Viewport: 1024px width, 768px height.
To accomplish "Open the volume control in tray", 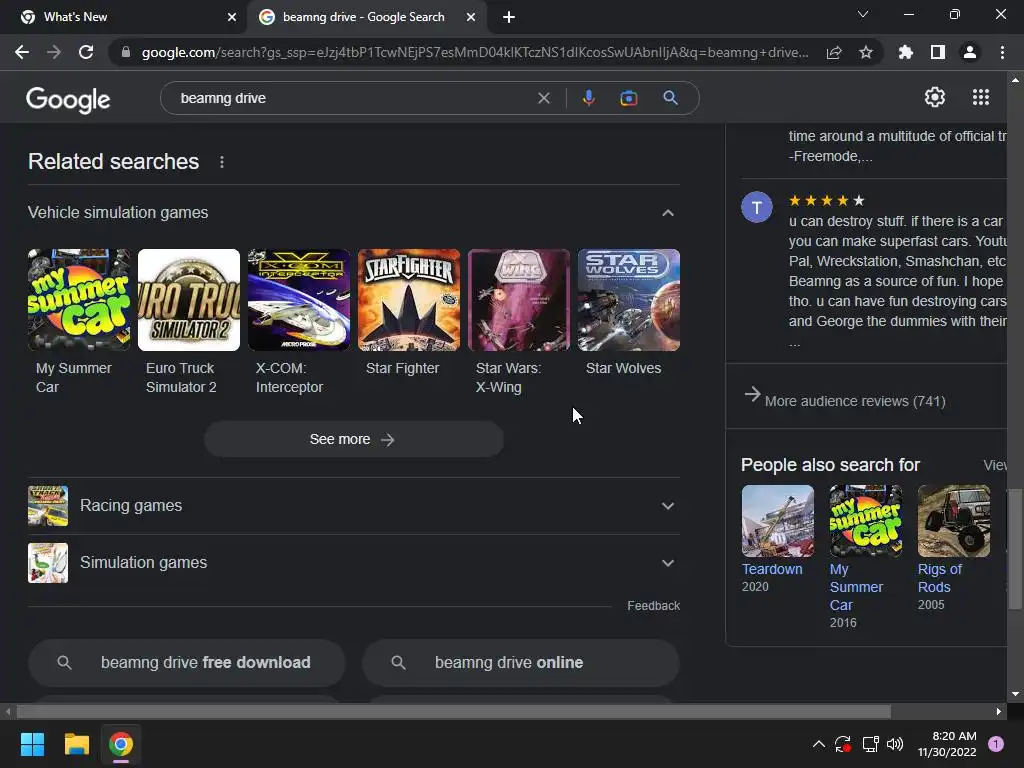I will click(x=895, y=744).
